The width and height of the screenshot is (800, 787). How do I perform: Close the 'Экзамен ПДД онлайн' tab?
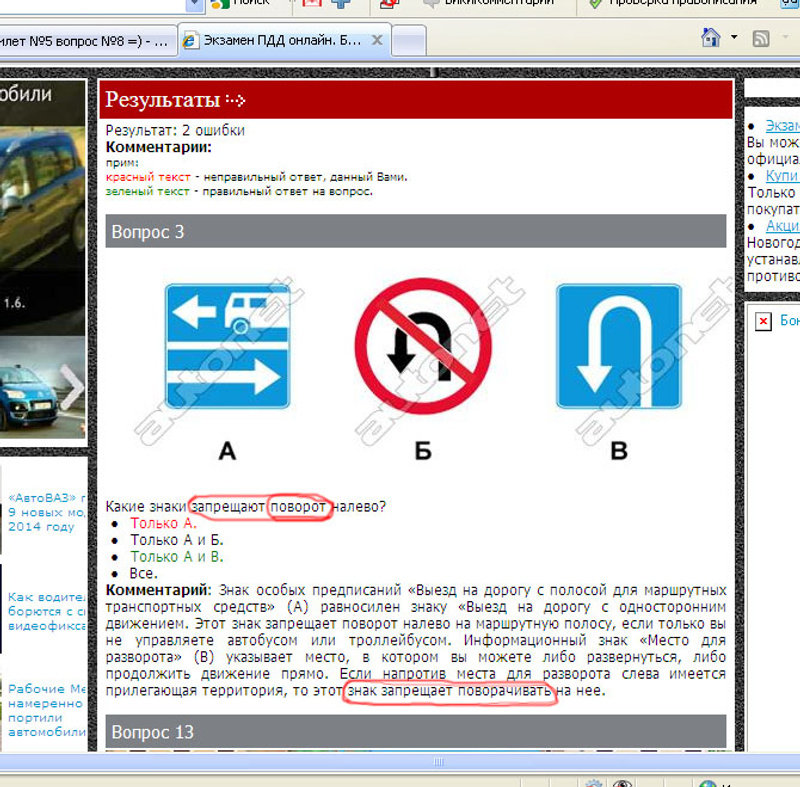coord(377,40)
